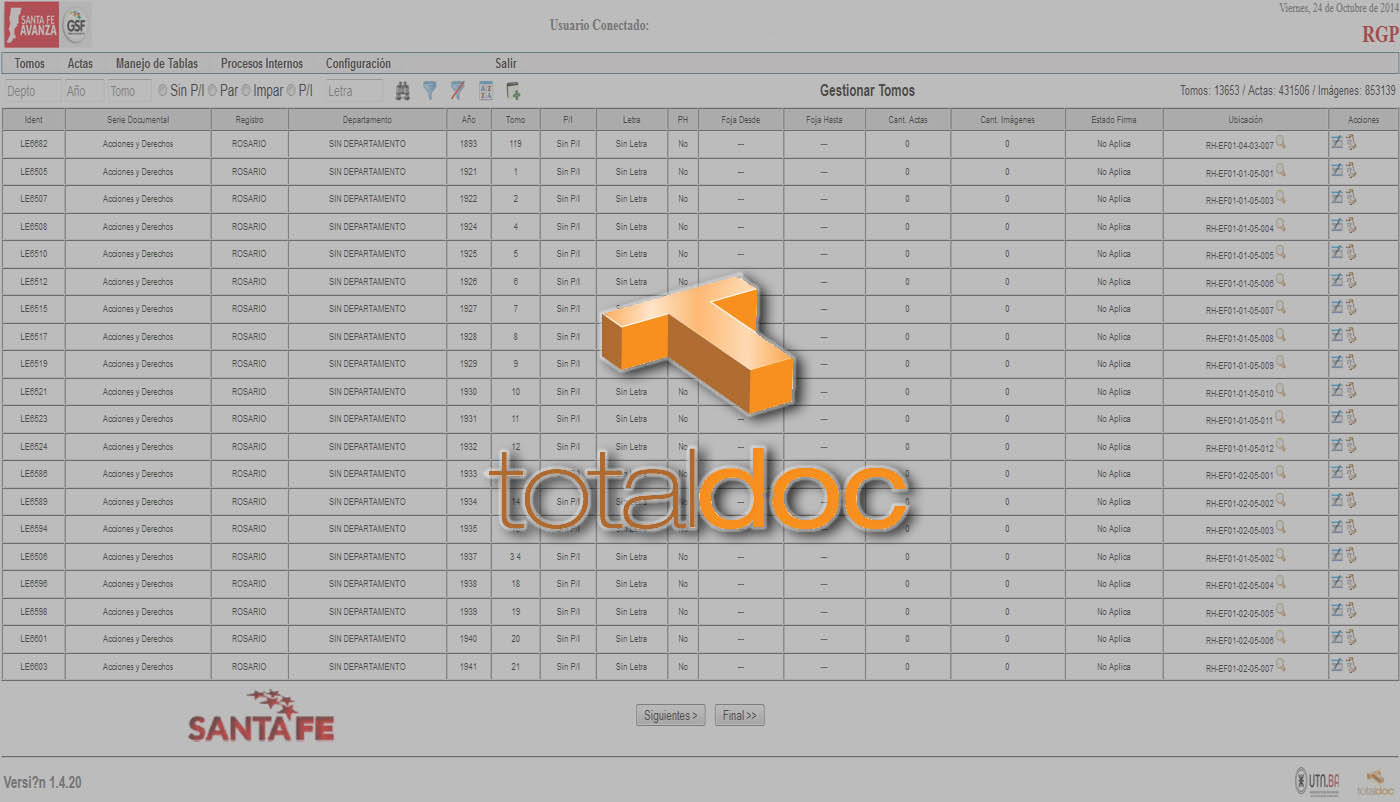The height and width of the screenshot is (802, 1400).
Task: Open scroll document icon for LE6682
Action: 1351,142
